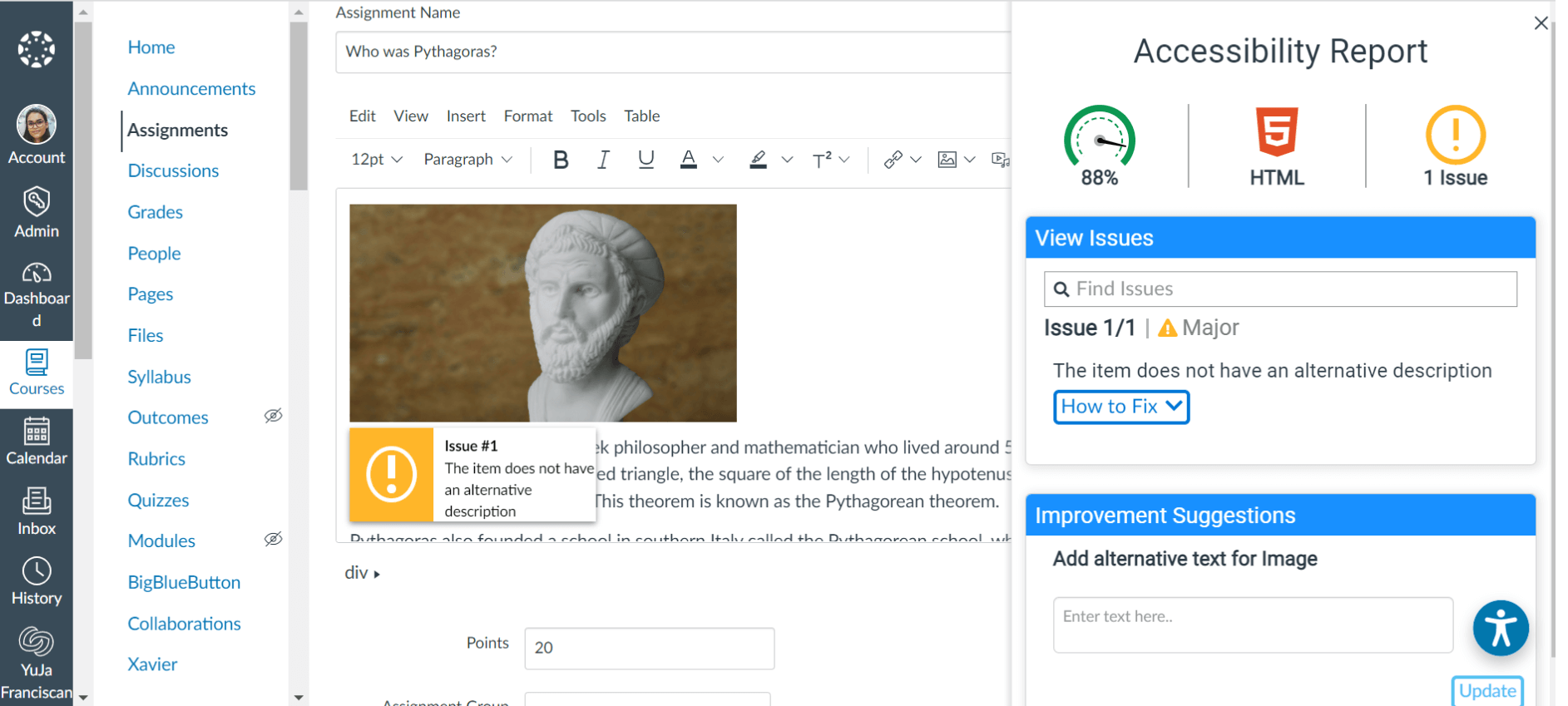1568x706 pixels.
Task: Open Discussions link
Action: tap(173, 170)
